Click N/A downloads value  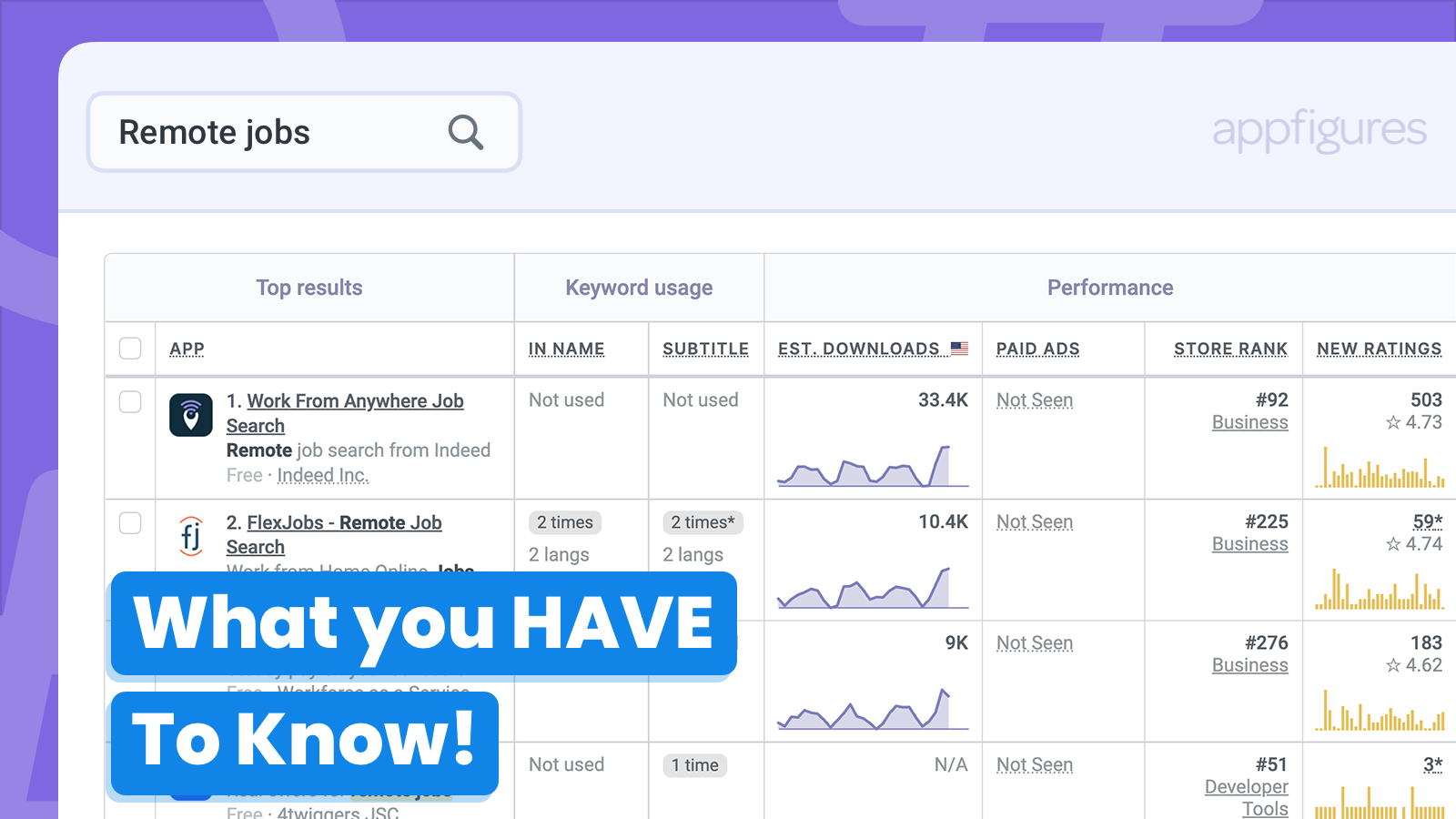(951, 765)
